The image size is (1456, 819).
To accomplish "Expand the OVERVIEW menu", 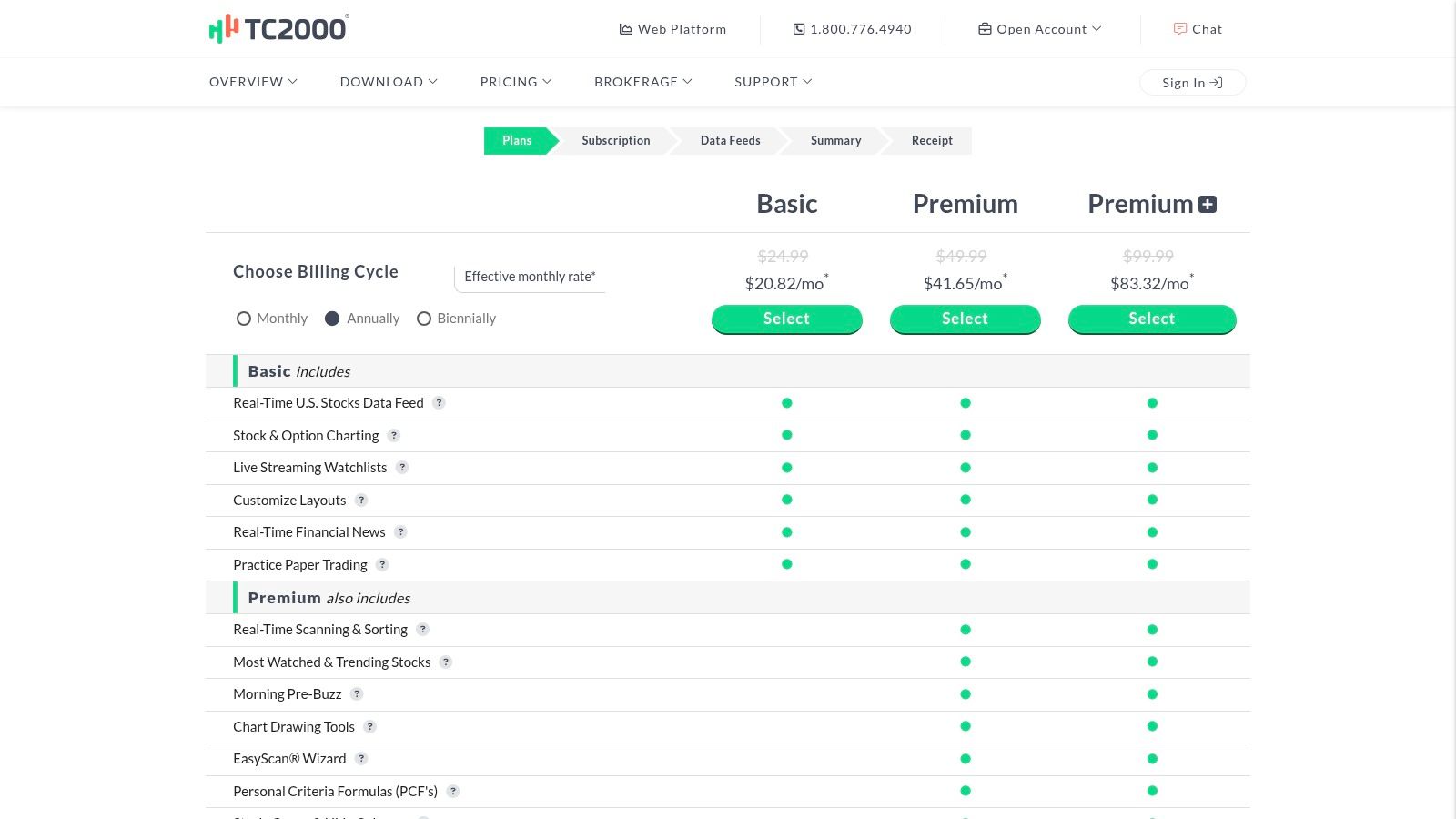I will click(x=253, y=82).
